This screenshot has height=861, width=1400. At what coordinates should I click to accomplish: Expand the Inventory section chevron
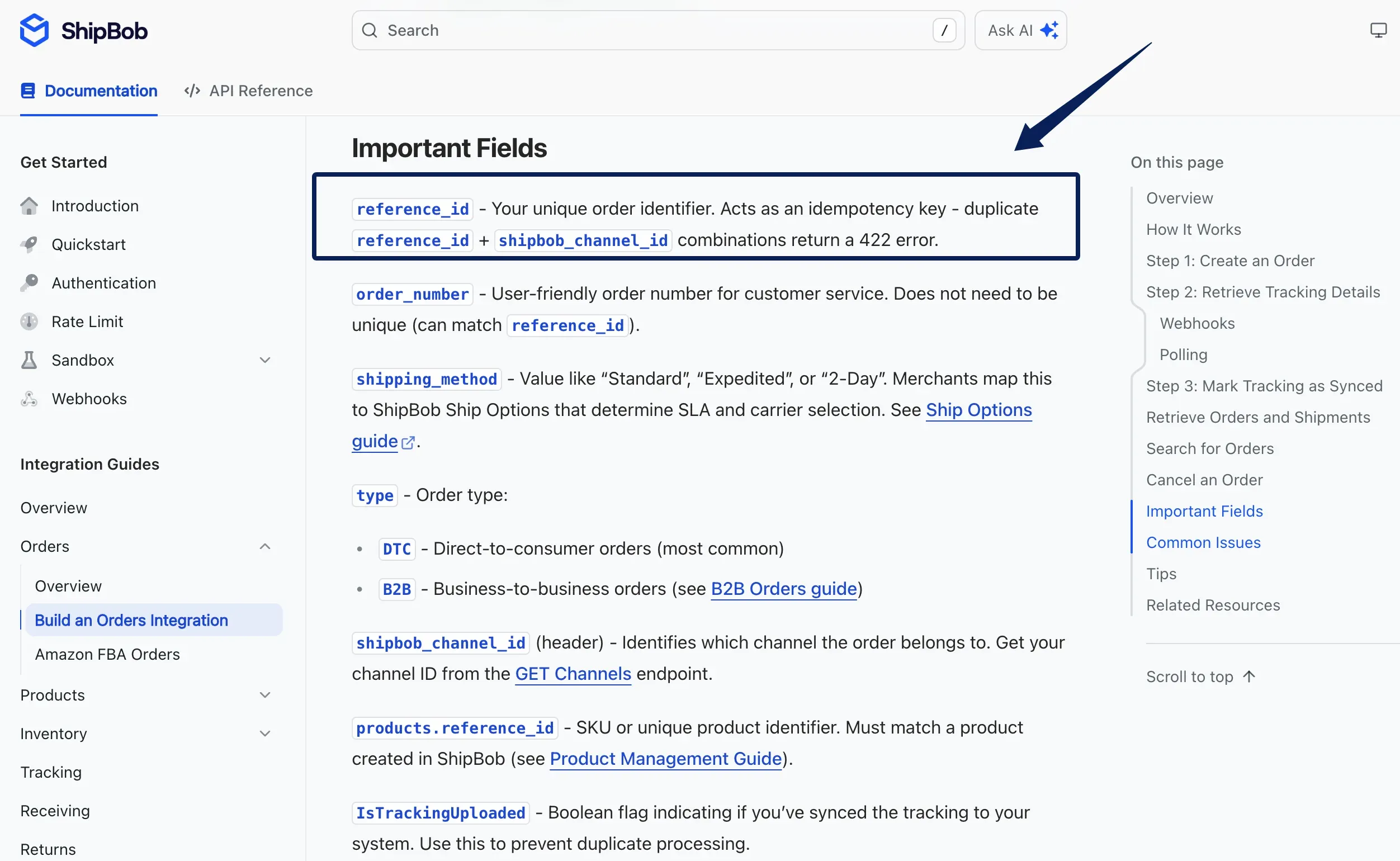(265, 734)
